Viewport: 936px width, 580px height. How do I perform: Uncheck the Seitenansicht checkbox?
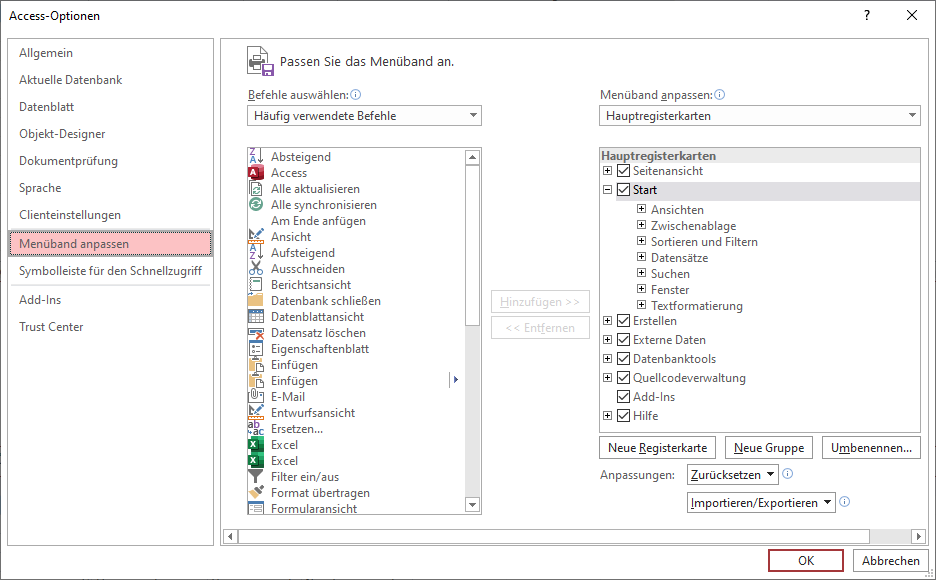(624, 171)
